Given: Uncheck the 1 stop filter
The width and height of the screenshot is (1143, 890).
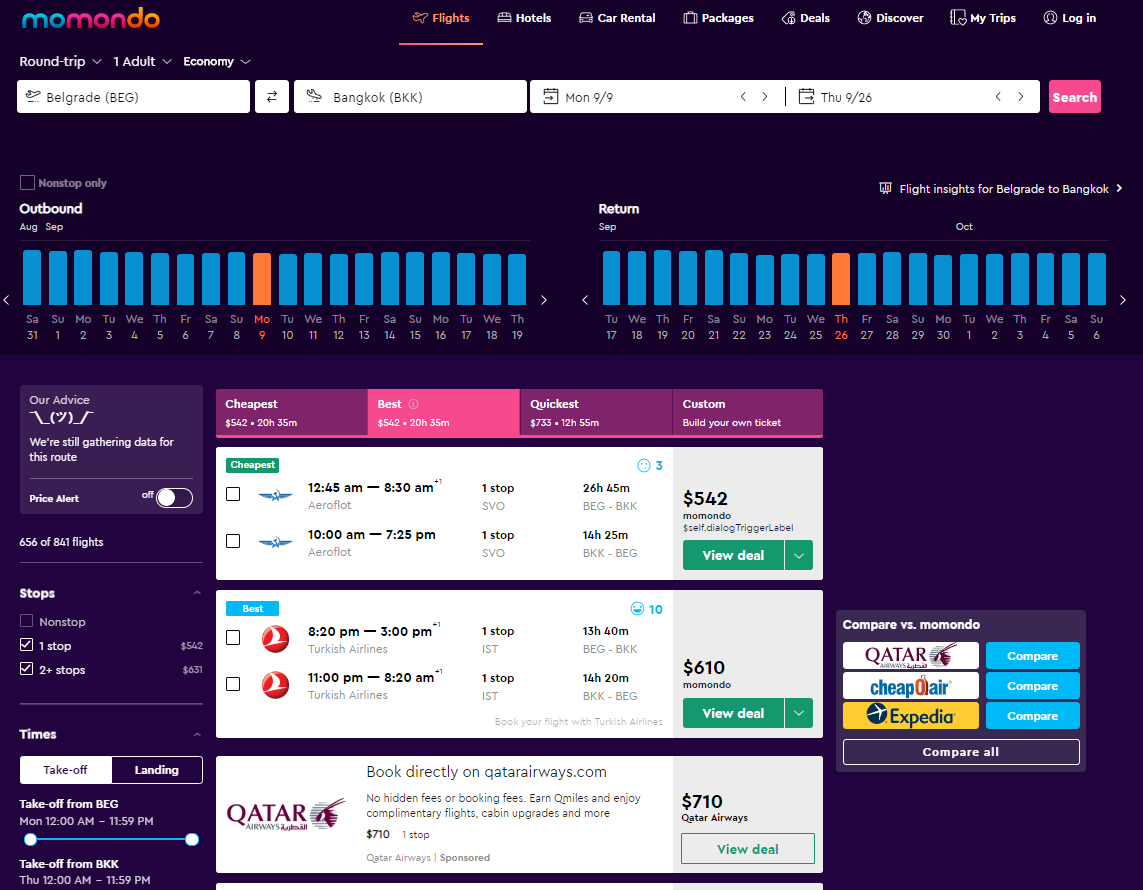Looking at the screenshot, I should click(26, 645).
